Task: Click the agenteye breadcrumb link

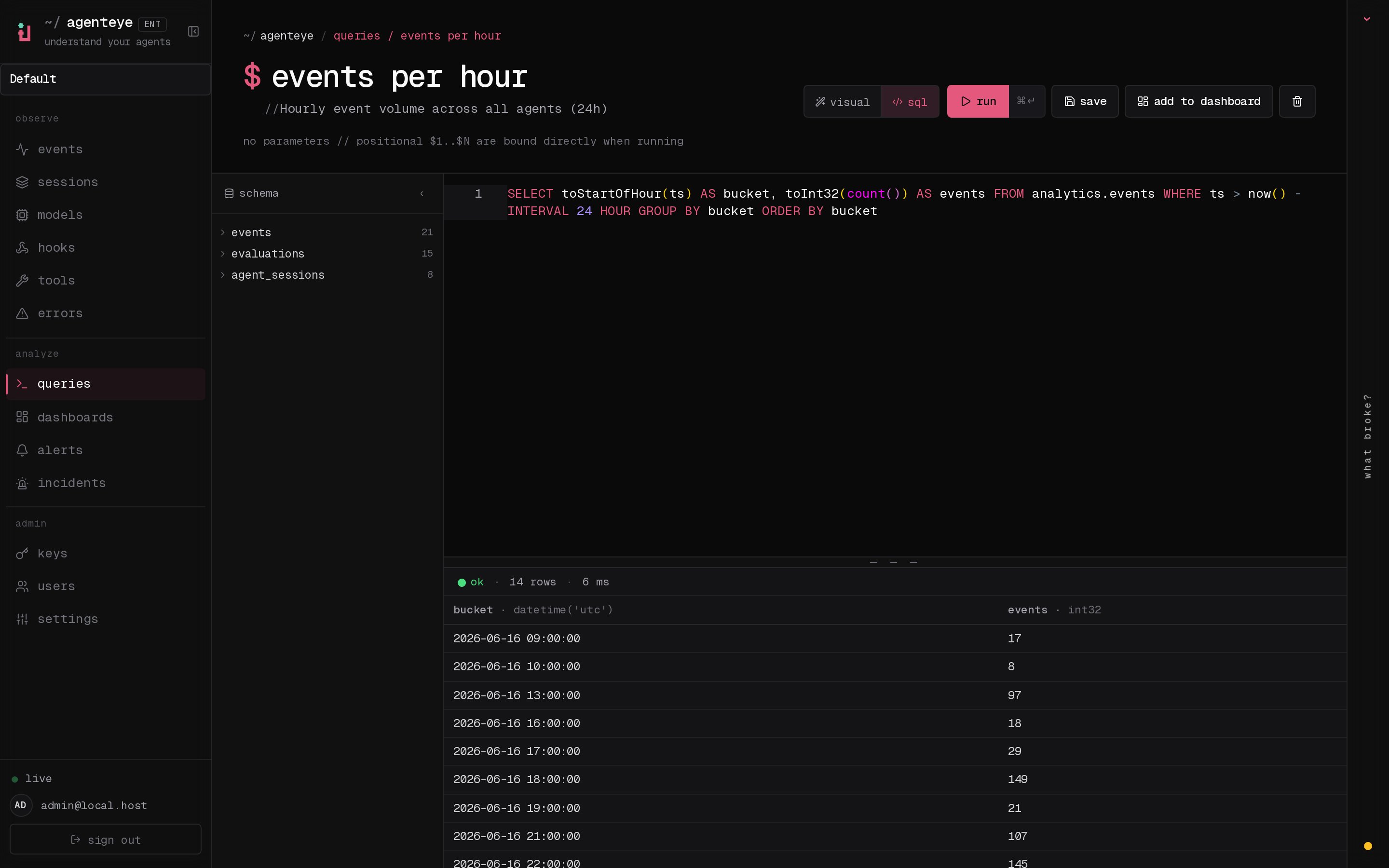Action: click(x=286, y=36)
